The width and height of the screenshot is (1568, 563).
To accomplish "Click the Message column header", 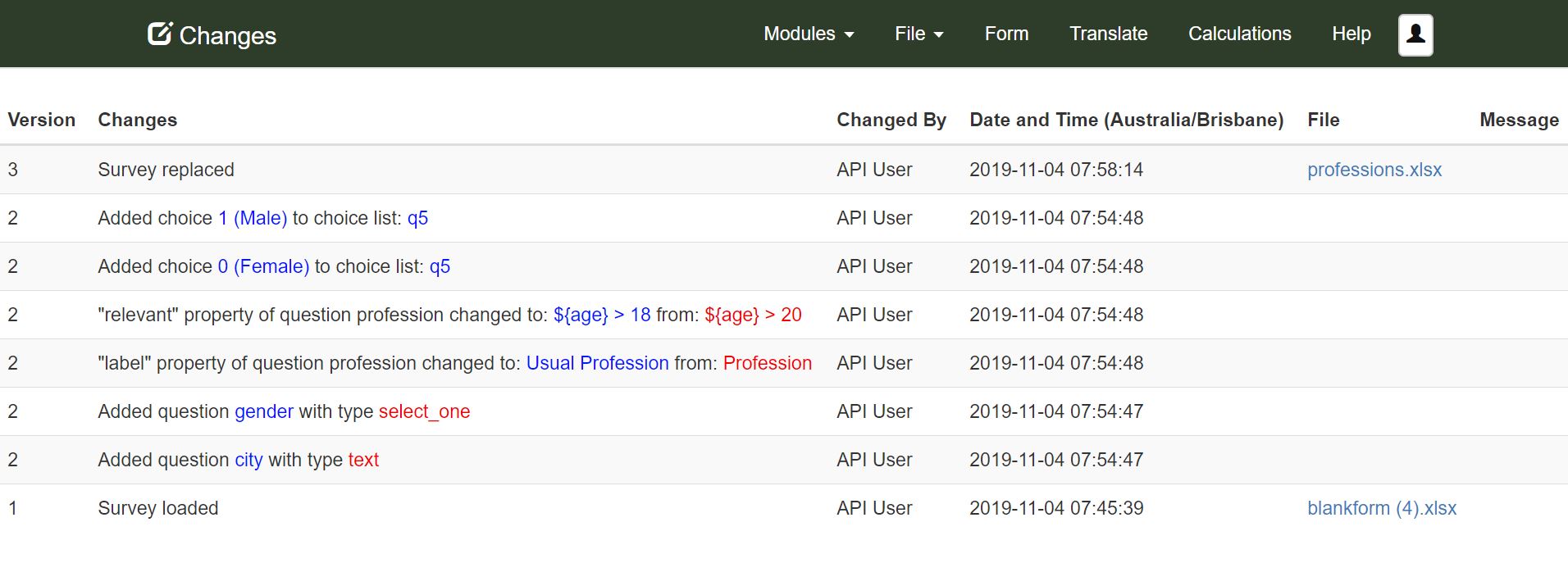I will (1519, 120).
